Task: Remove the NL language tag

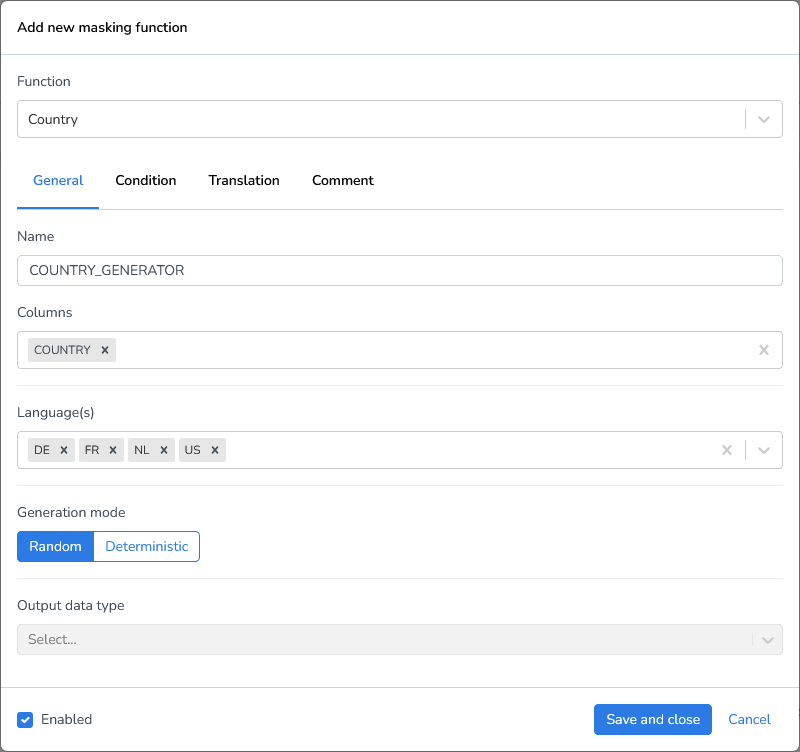Action: point(164,450)
